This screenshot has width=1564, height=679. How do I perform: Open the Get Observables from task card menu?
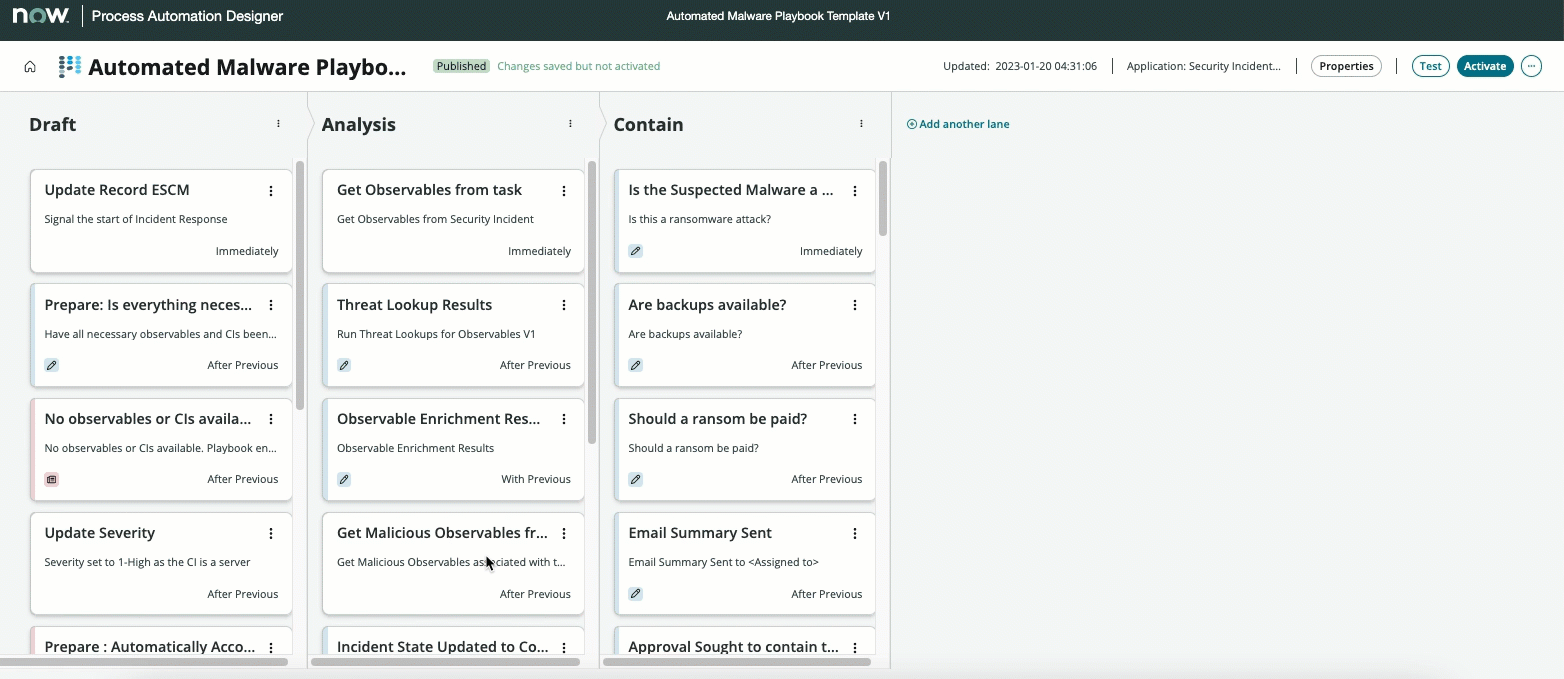[x=564, y=191]
